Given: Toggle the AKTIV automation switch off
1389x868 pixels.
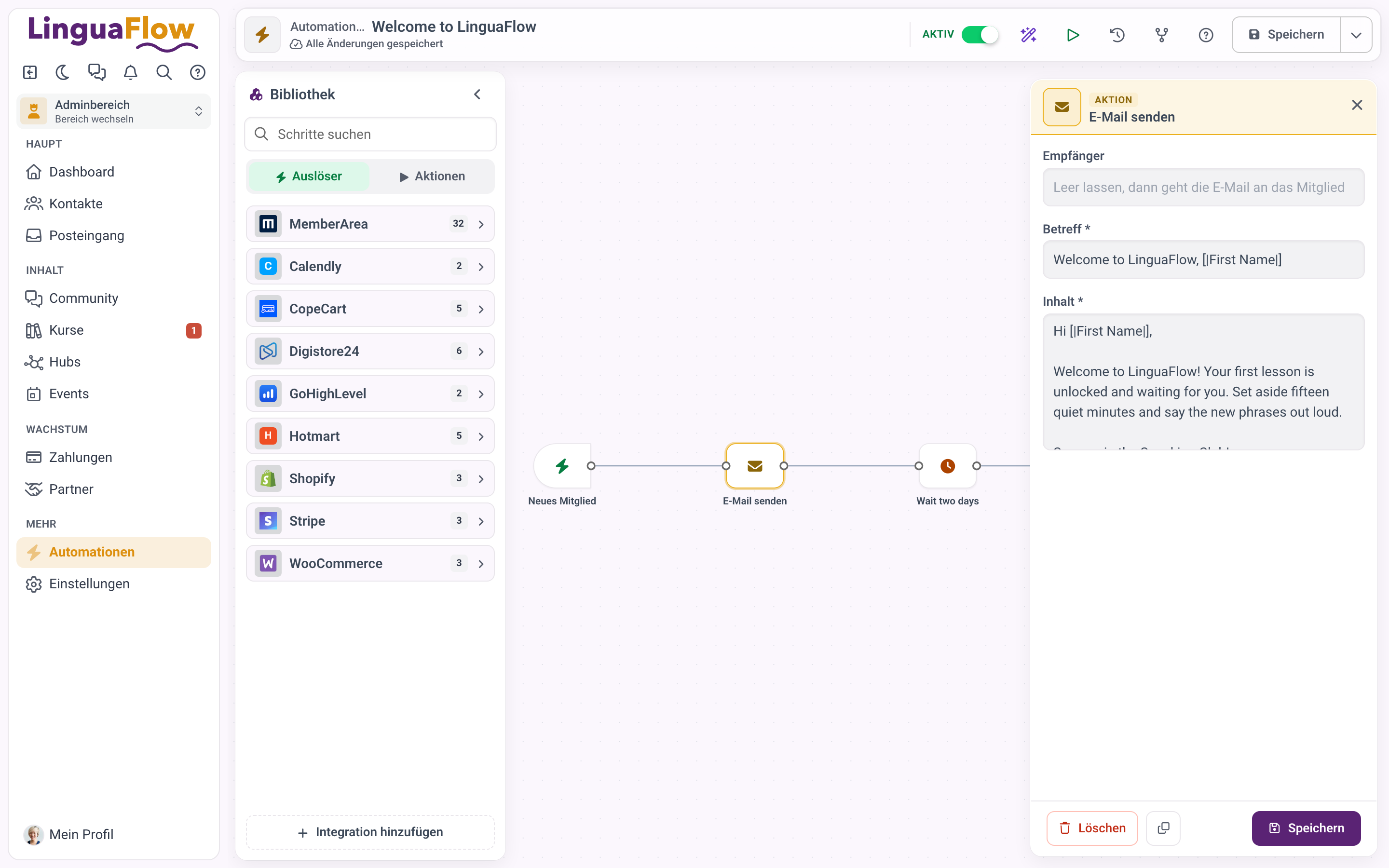Looking at the screenshot, I should pos(980,34).
